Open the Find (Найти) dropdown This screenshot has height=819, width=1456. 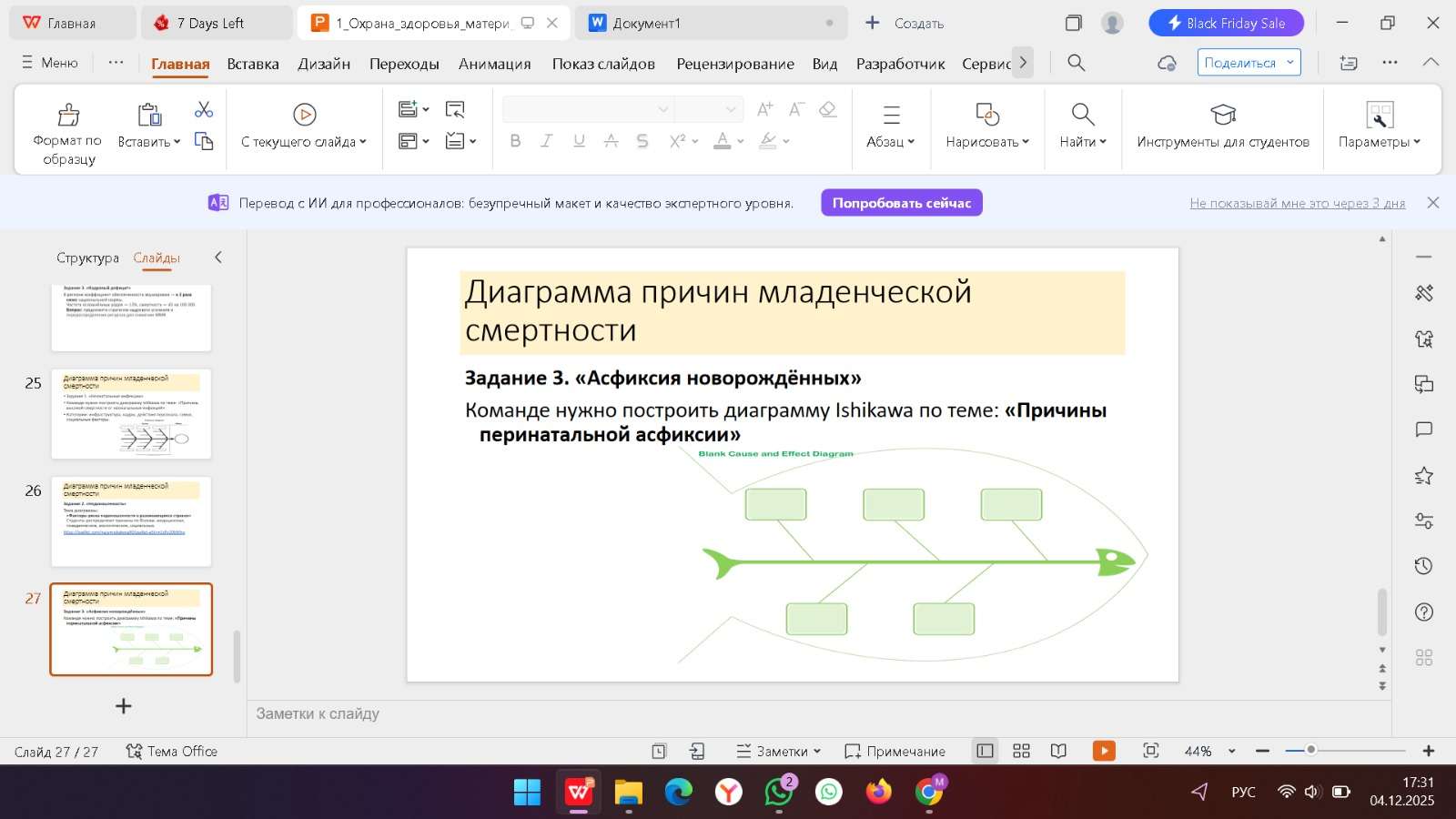pos(1082,142)
